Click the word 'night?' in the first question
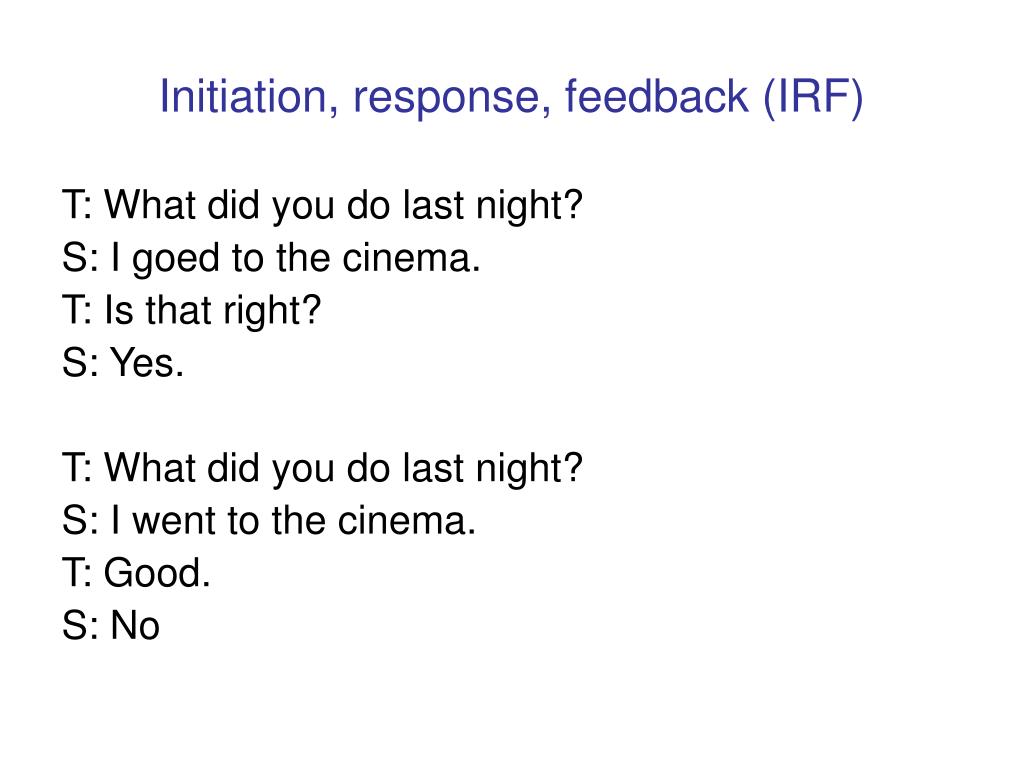 click(529, 205)
